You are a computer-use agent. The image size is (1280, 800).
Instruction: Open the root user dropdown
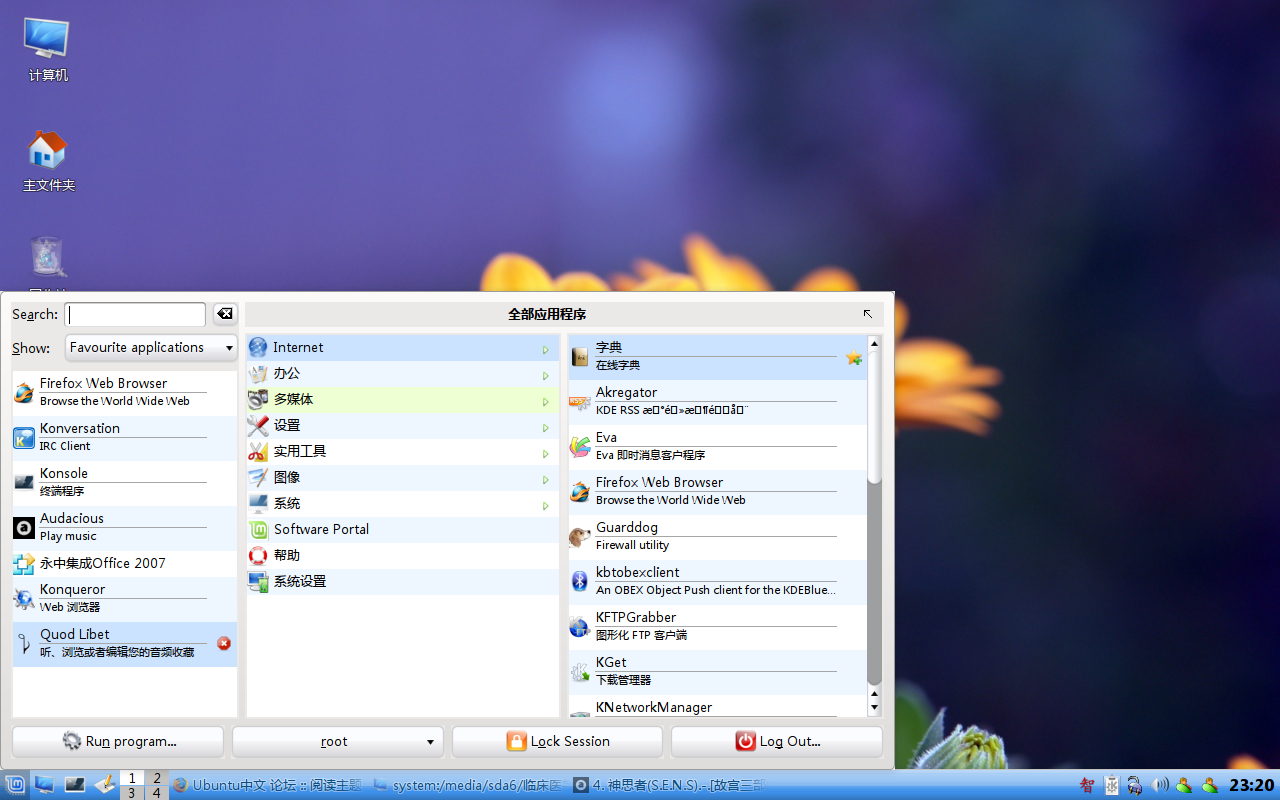(x=337, y=741)
